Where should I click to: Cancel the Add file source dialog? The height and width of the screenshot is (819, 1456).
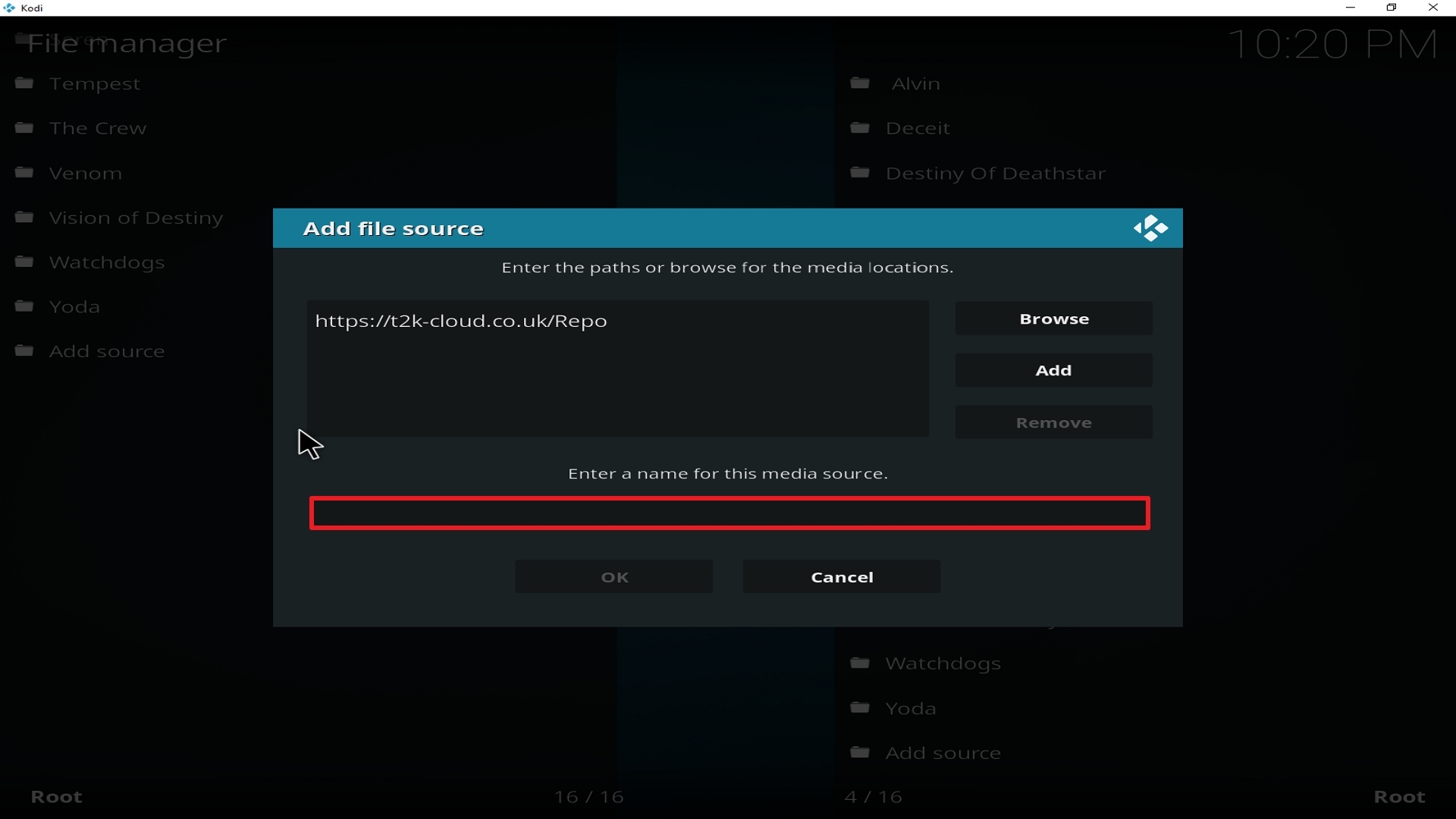coord(842,577)
